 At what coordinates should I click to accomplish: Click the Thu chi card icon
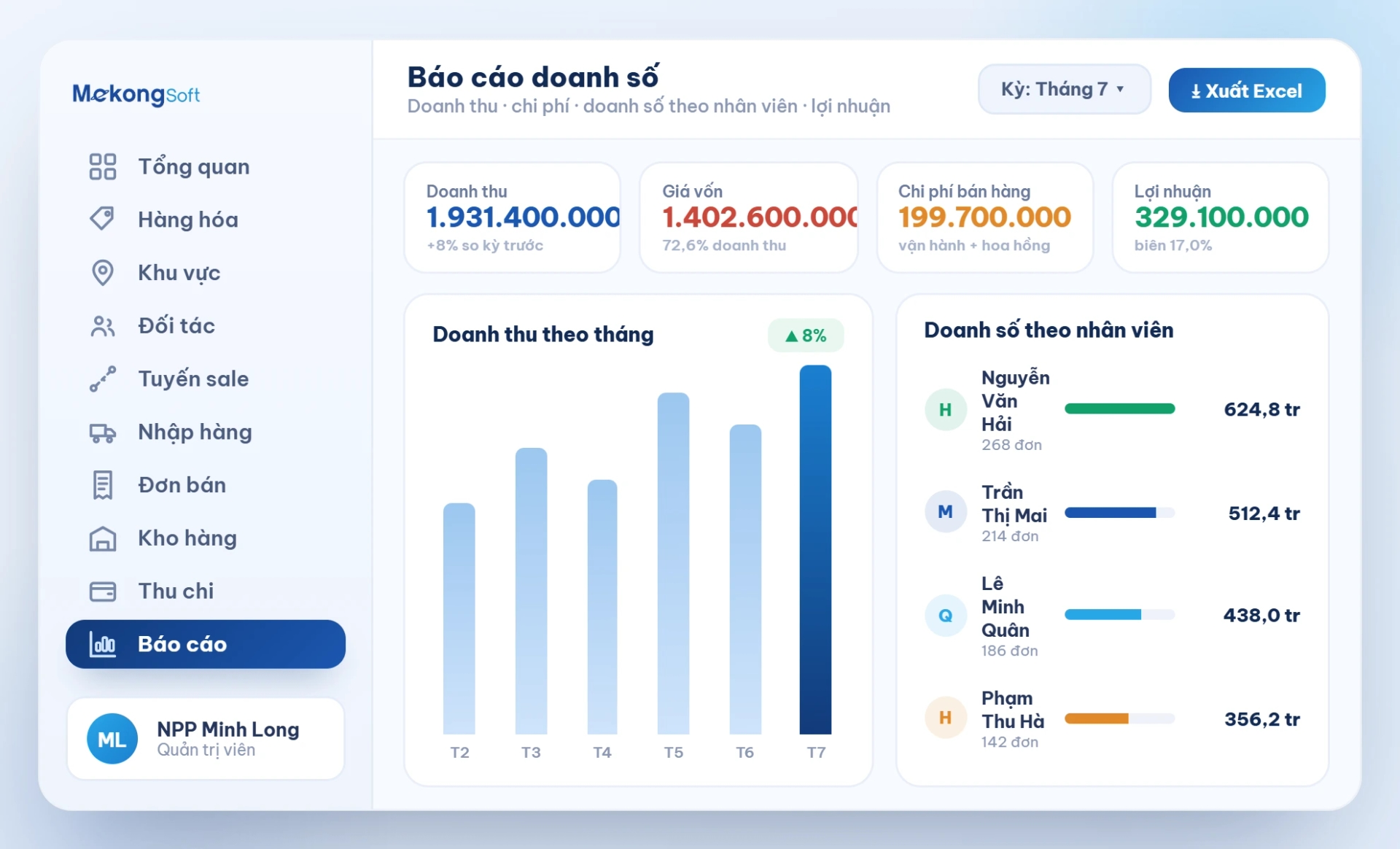103,591
